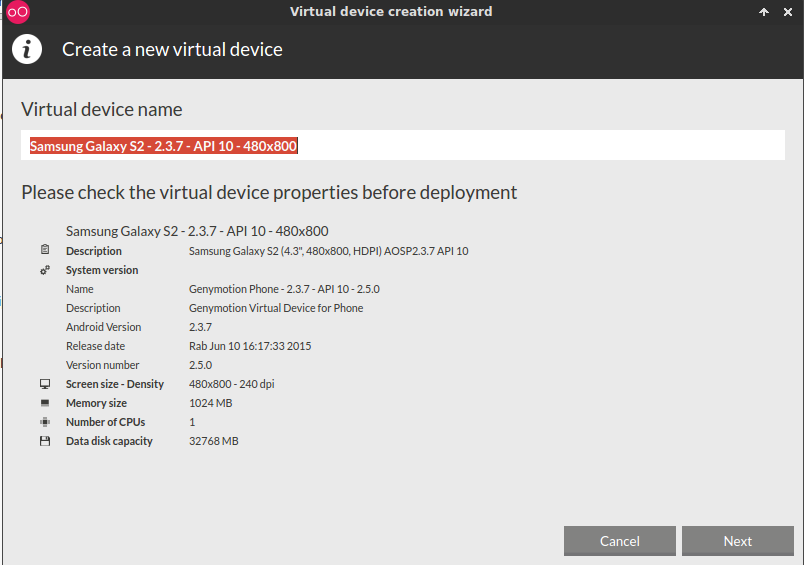Click the Genymotion logo in the title bar
804x565 pixels.
pos(18,12)
